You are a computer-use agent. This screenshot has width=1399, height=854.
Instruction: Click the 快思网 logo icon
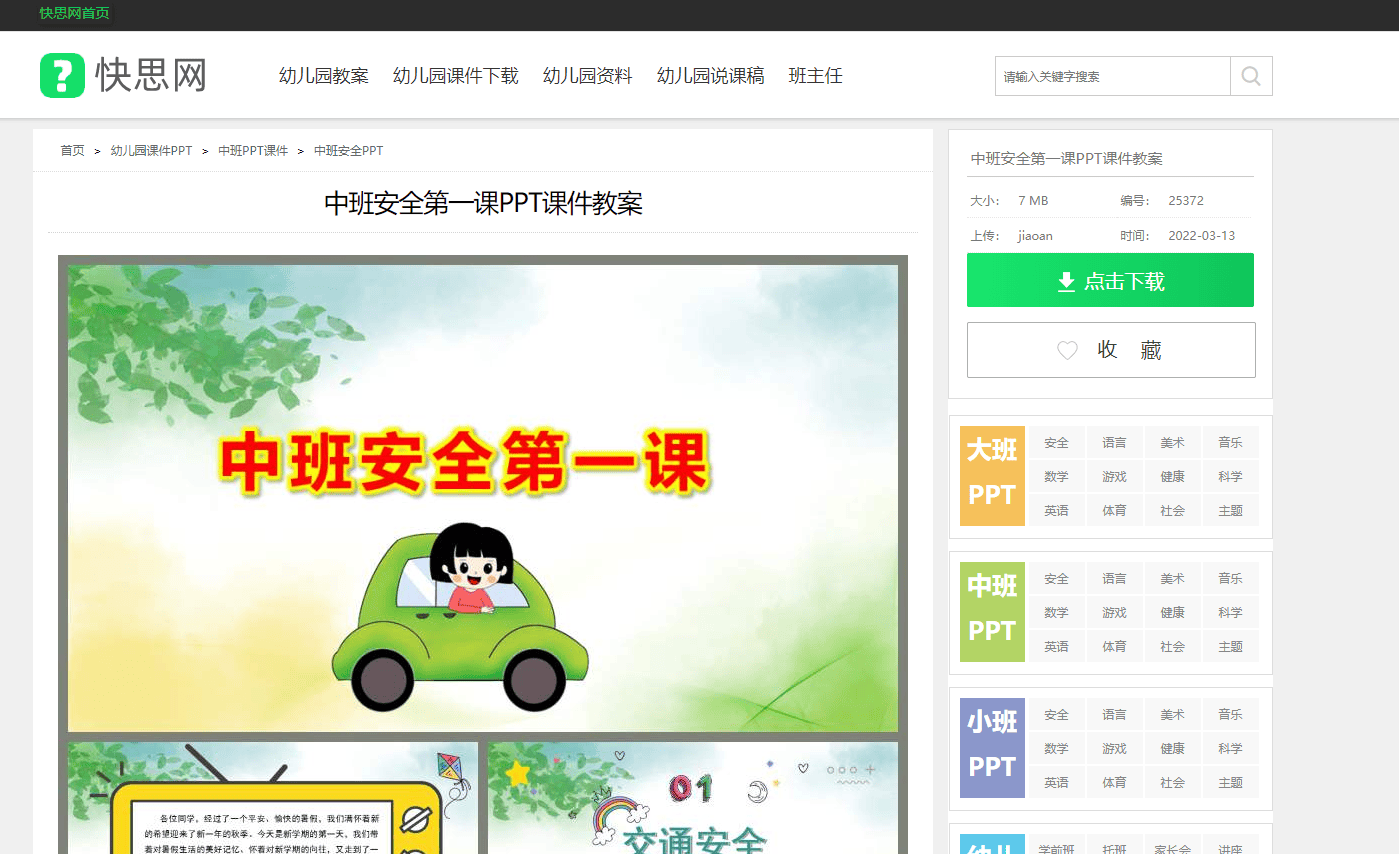coord(62,75)
